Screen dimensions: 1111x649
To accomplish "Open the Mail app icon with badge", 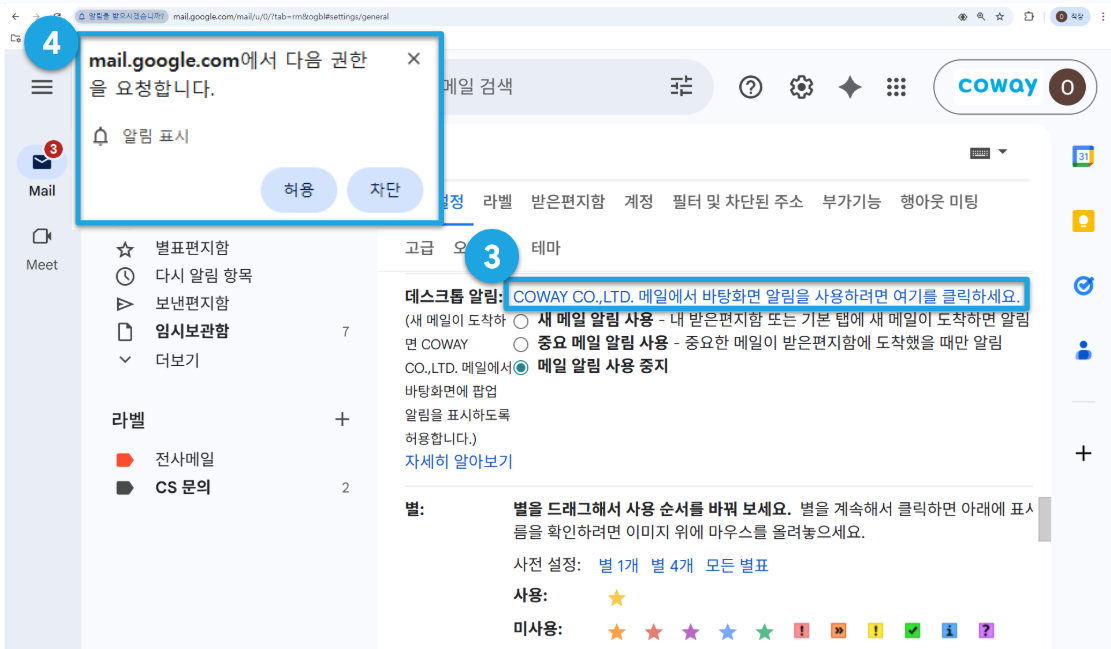I will pos(42,162).
